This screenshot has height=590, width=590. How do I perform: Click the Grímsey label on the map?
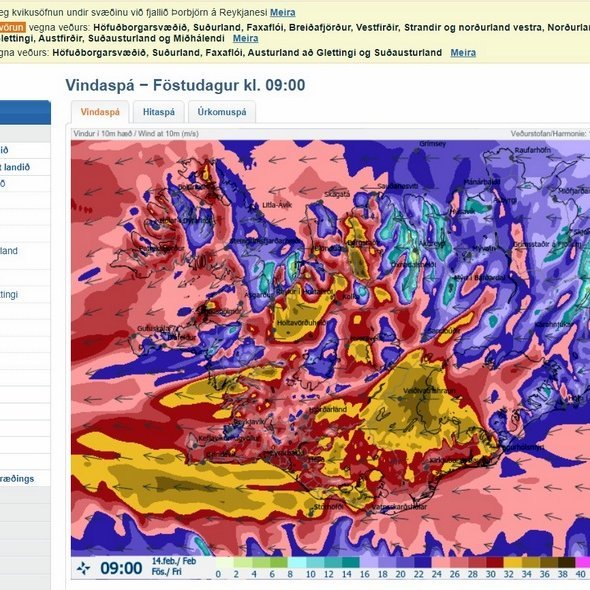point(432,144)
